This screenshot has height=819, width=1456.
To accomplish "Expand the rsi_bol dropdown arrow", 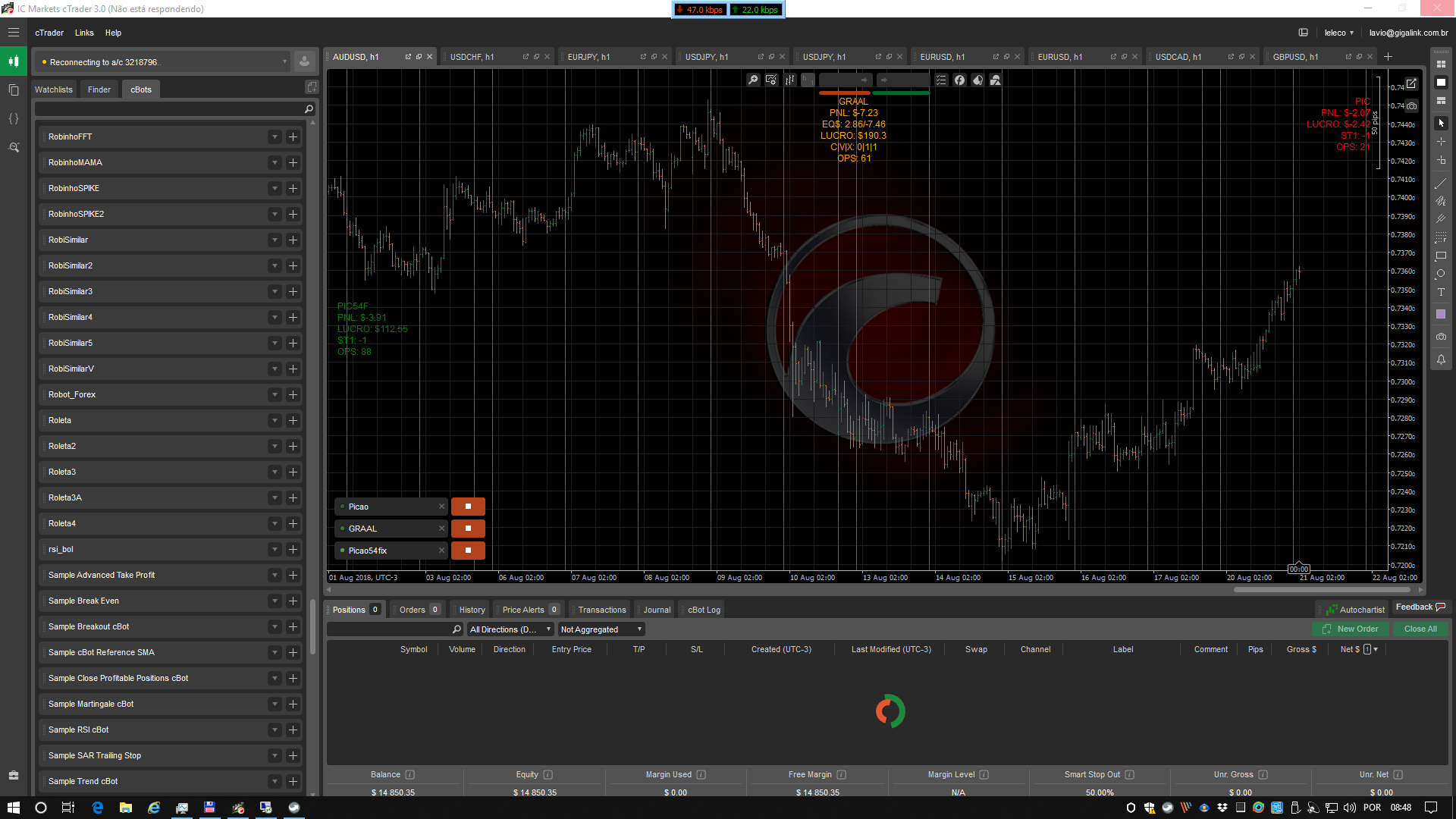I will (275, 550).
